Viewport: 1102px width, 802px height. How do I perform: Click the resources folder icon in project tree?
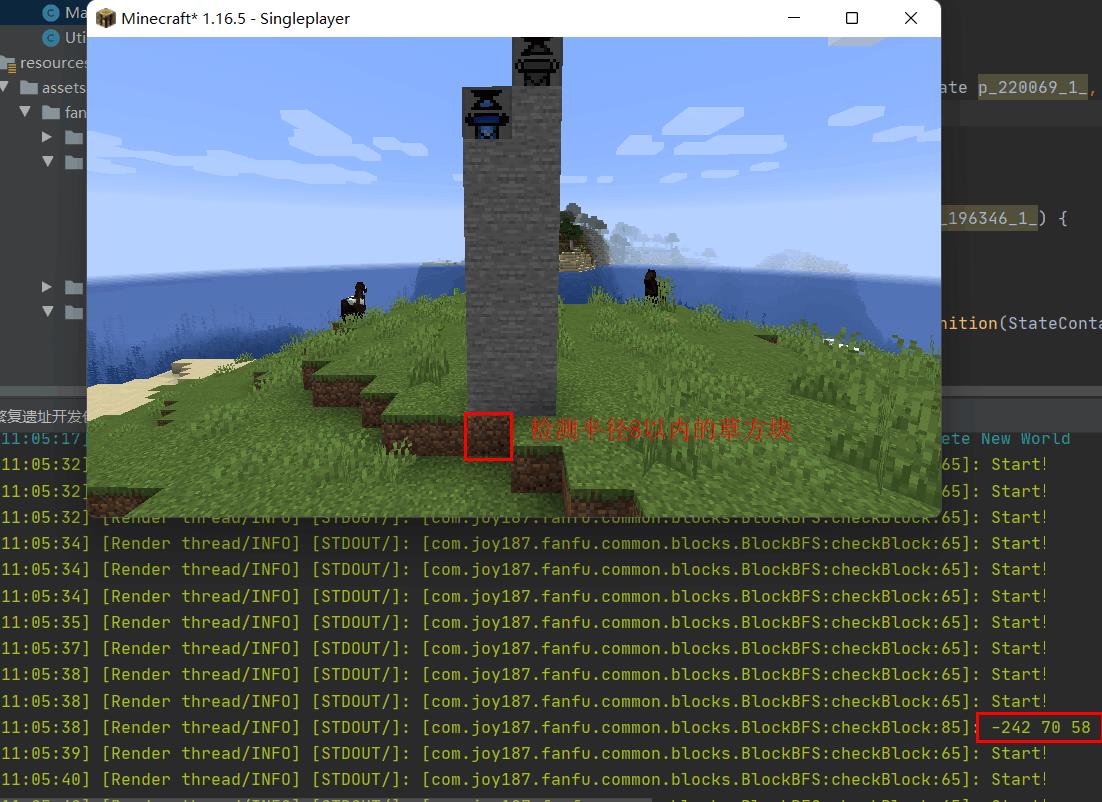(x=8, y=63)
